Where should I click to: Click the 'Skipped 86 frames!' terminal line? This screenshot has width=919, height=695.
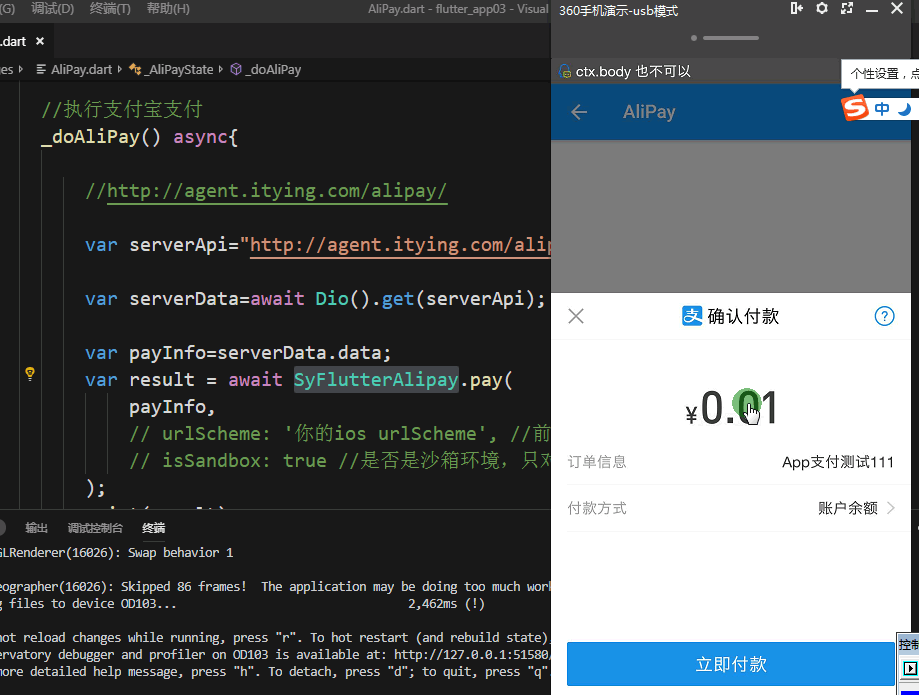(275, 587)
